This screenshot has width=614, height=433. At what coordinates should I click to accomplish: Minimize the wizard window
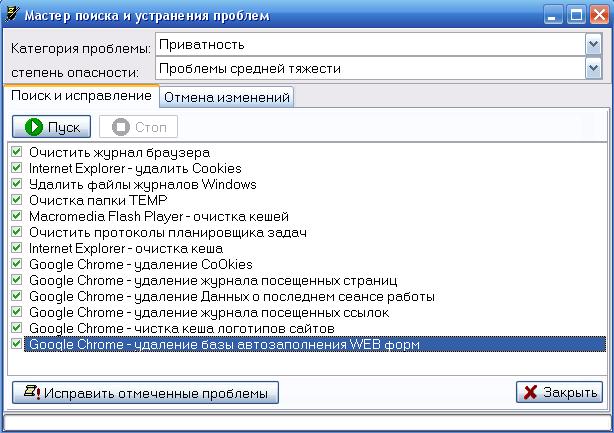pos(553,15)
